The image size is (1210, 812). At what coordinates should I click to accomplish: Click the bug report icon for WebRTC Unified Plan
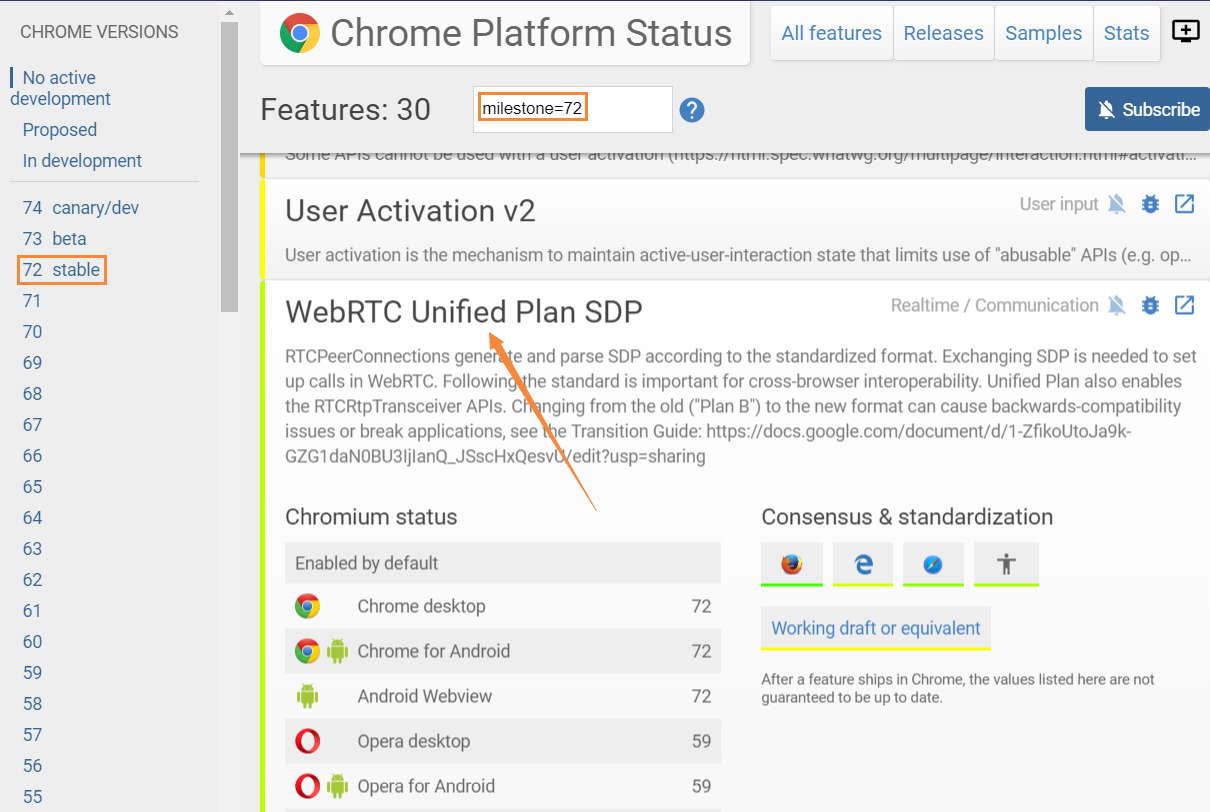pyautogui.click(x=1150, y=305)
